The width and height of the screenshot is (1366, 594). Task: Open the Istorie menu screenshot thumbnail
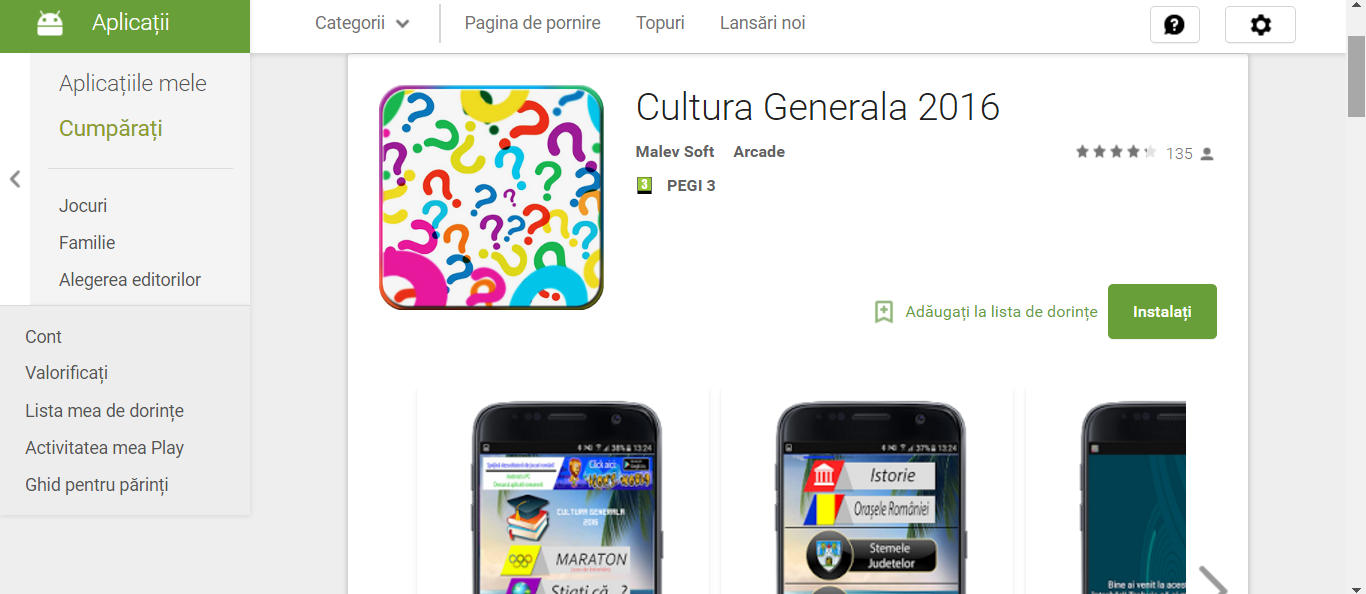[x=868, y=491]
